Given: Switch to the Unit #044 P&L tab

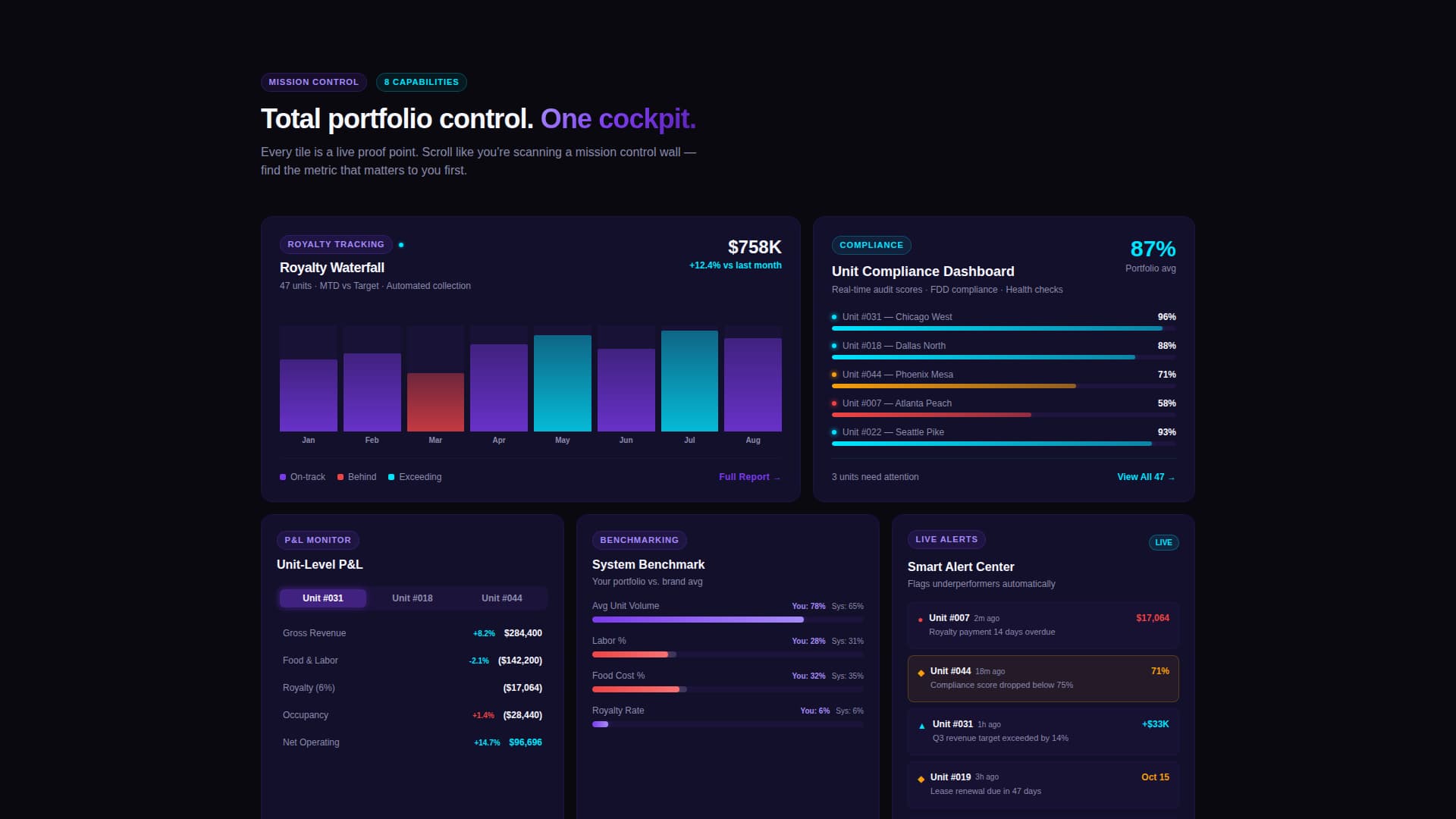Looking at the screenshot, I should click(x=502, y=598).
